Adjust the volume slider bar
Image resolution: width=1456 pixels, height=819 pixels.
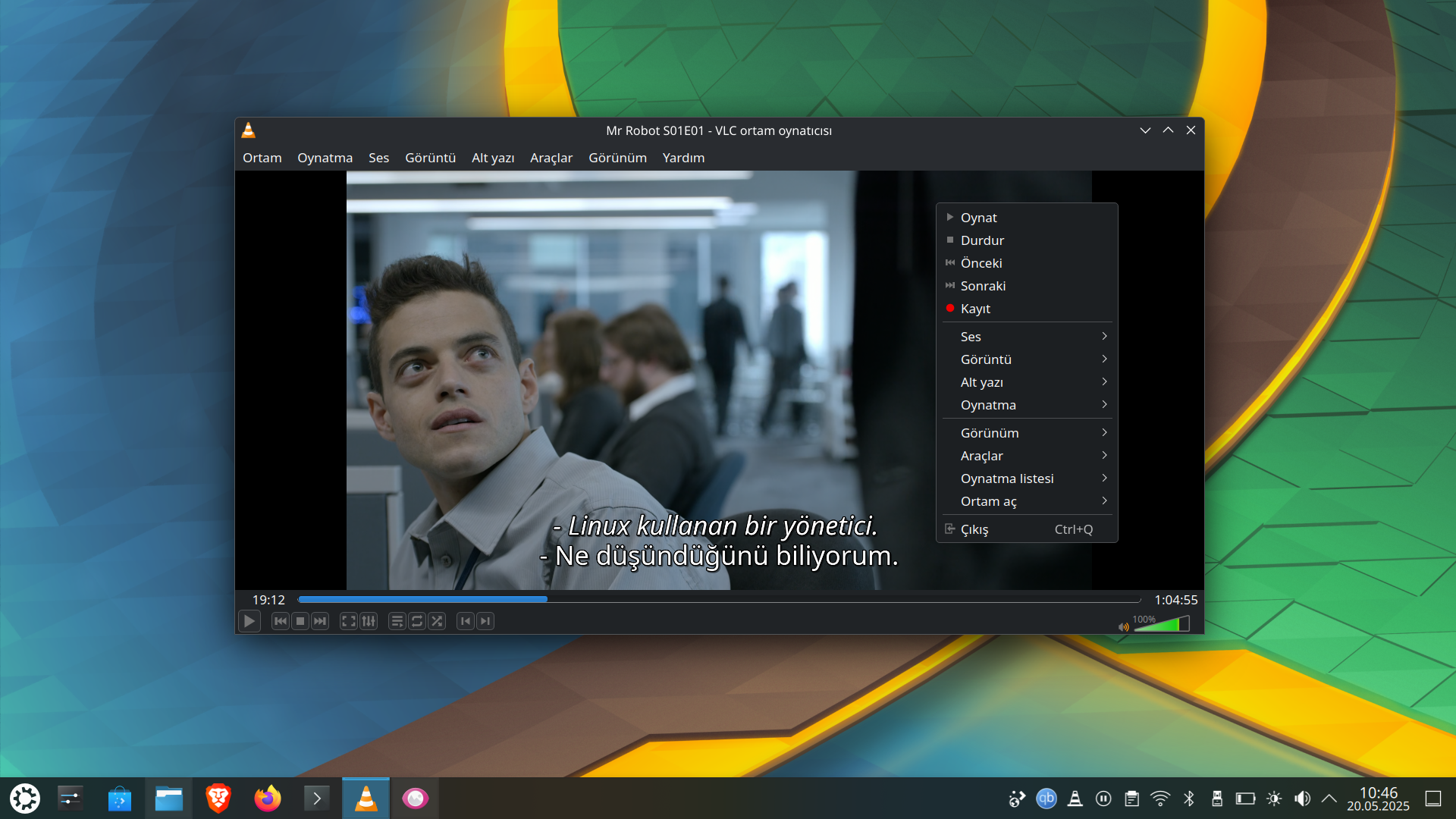(x=1162, y=624)
